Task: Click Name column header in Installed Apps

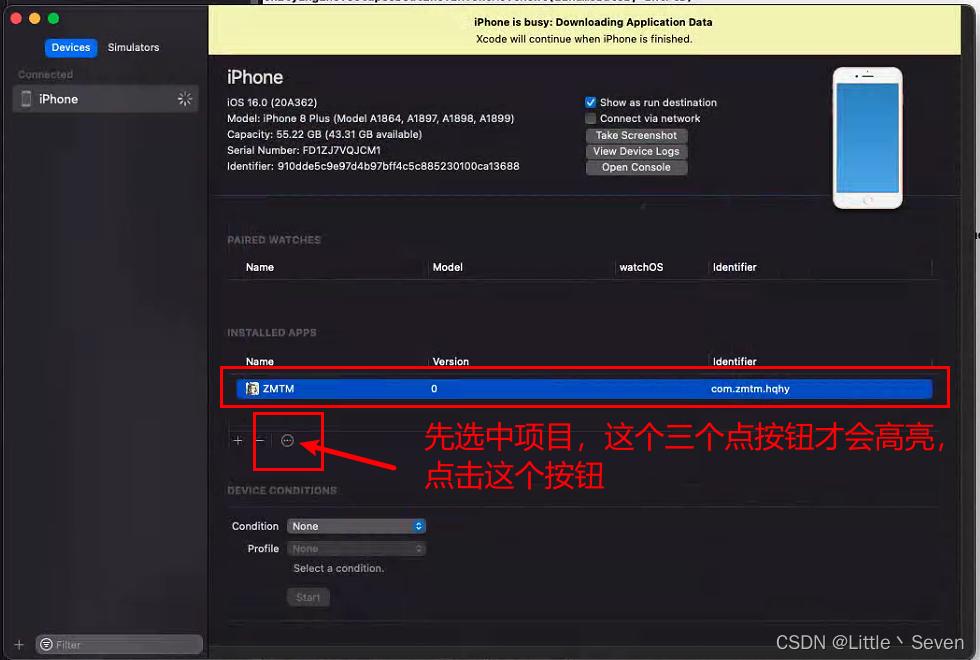Action: point(259,361)
